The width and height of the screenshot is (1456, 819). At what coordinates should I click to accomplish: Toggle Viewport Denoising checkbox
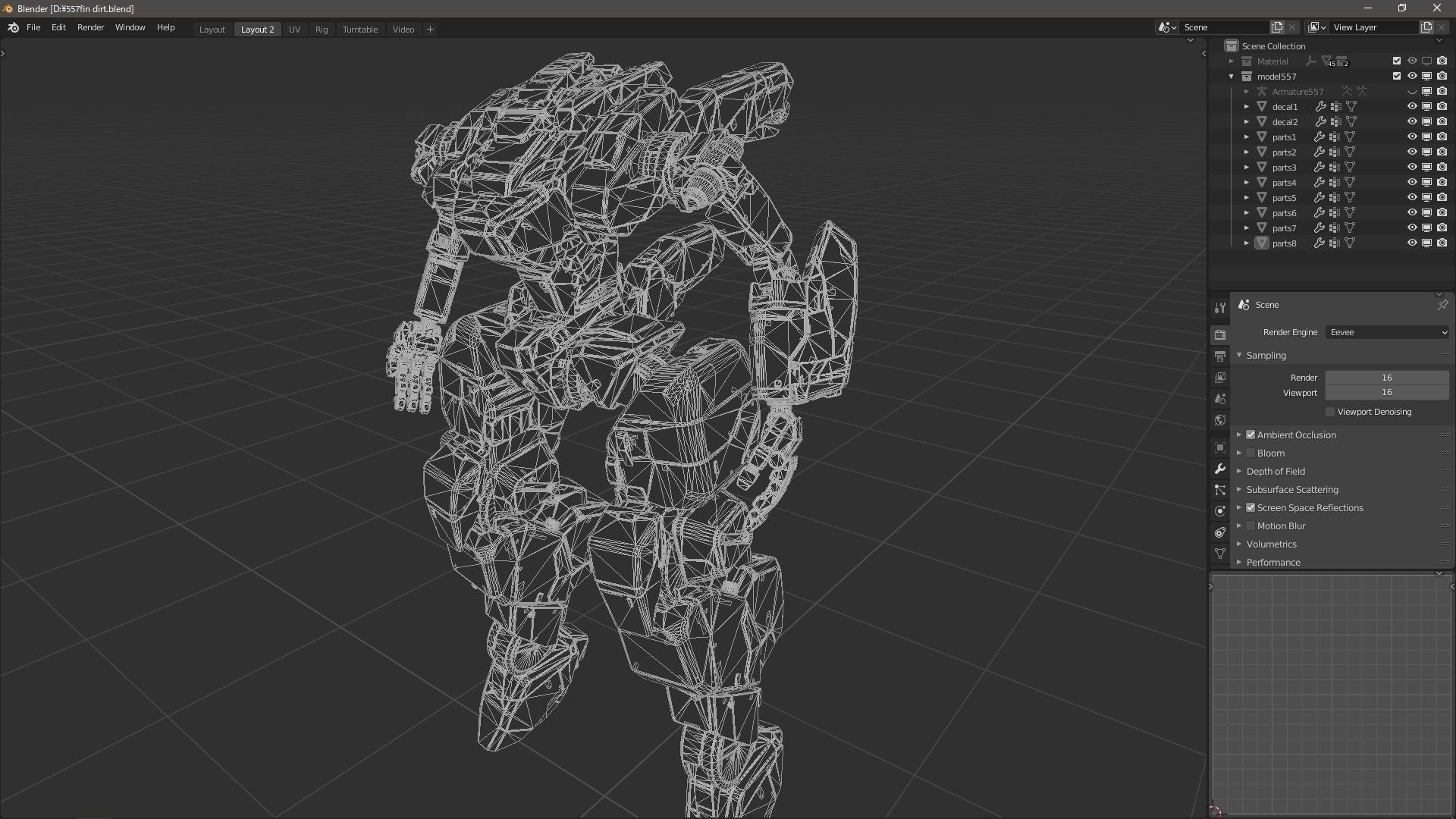coord(1329,412)
